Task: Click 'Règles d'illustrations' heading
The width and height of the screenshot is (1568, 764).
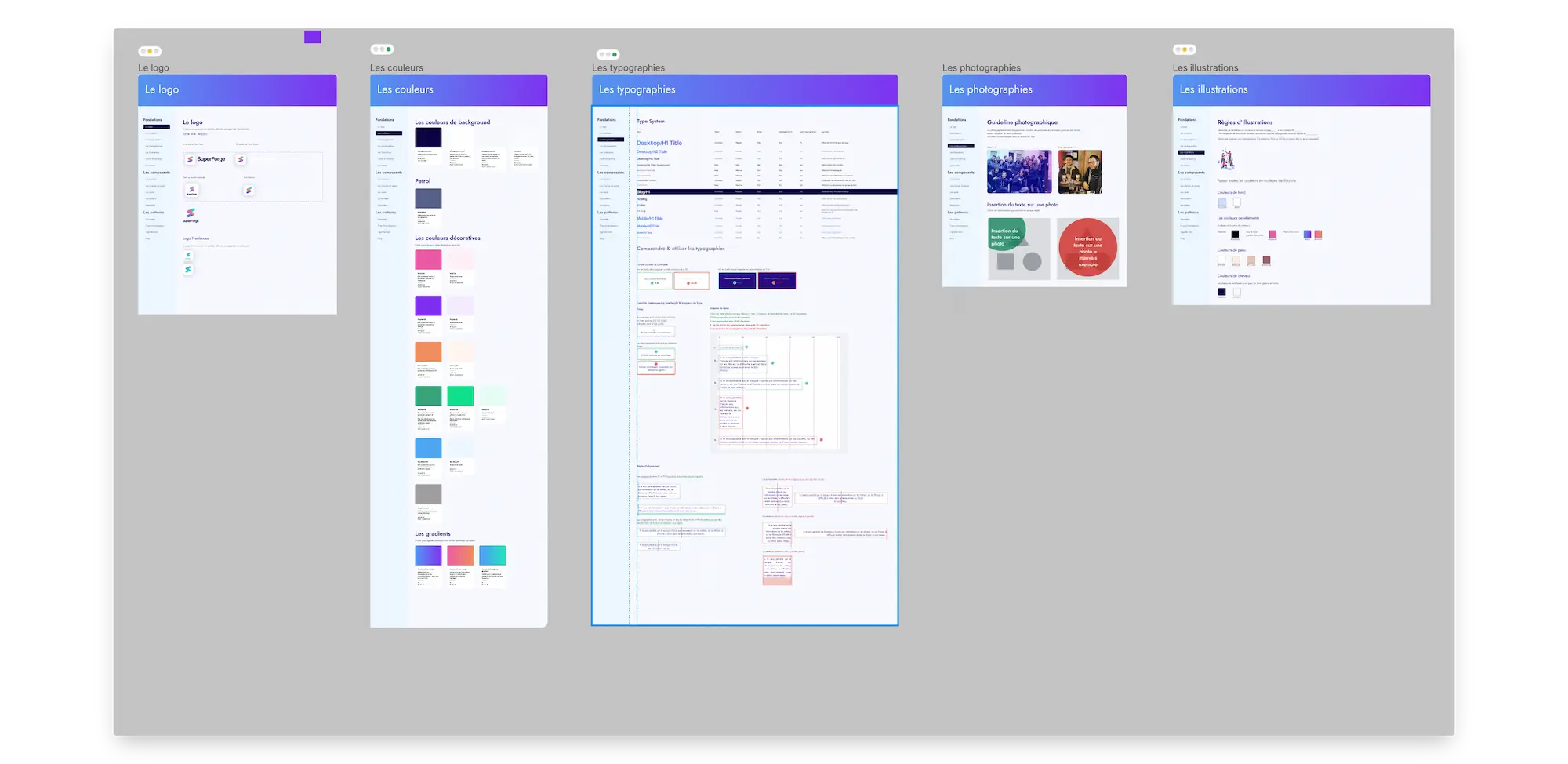Action: [1245, 122]
